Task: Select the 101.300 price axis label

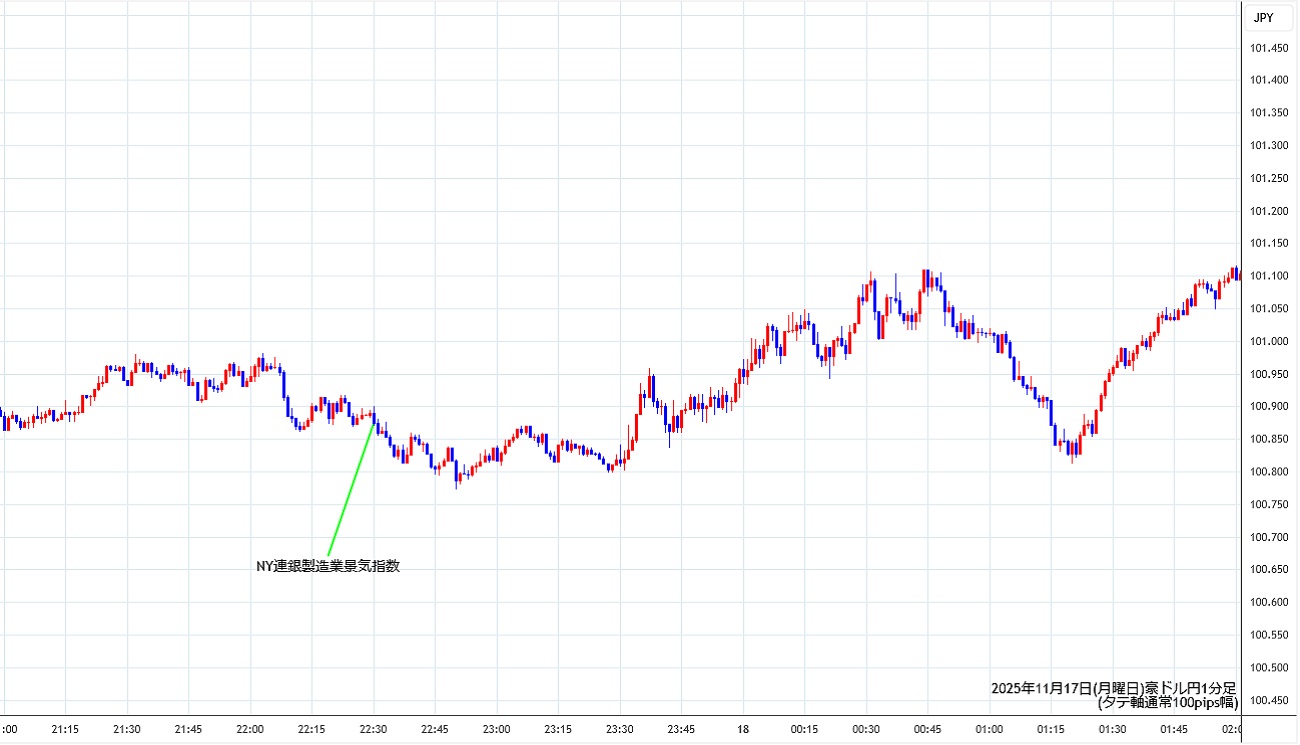Action: point(1270,146)
